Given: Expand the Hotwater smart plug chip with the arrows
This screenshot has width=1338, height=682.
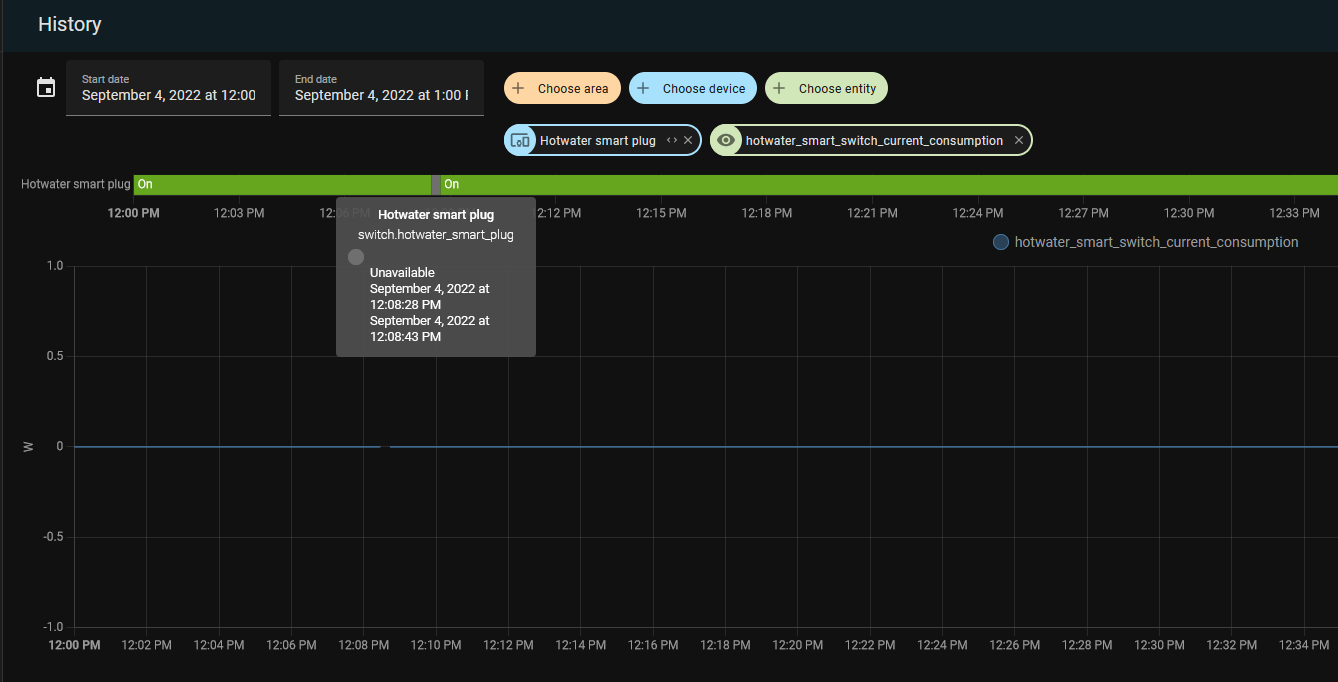Looking at the screenshot, I should click(672, 140).
